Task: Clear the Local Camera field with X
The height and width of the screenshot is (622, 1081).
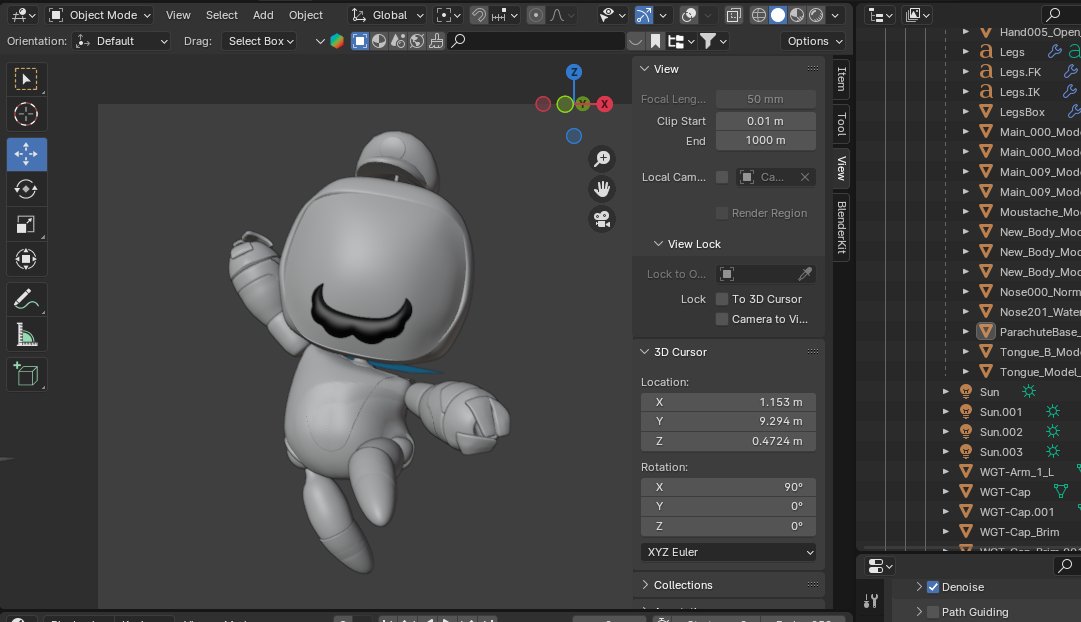Action: (x=805, y=177)
